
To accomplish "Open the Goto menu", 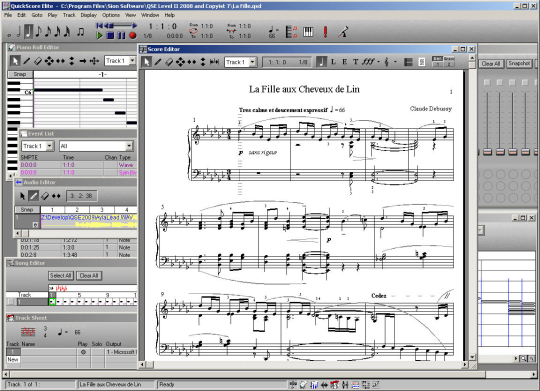I will tap(37, 15).
